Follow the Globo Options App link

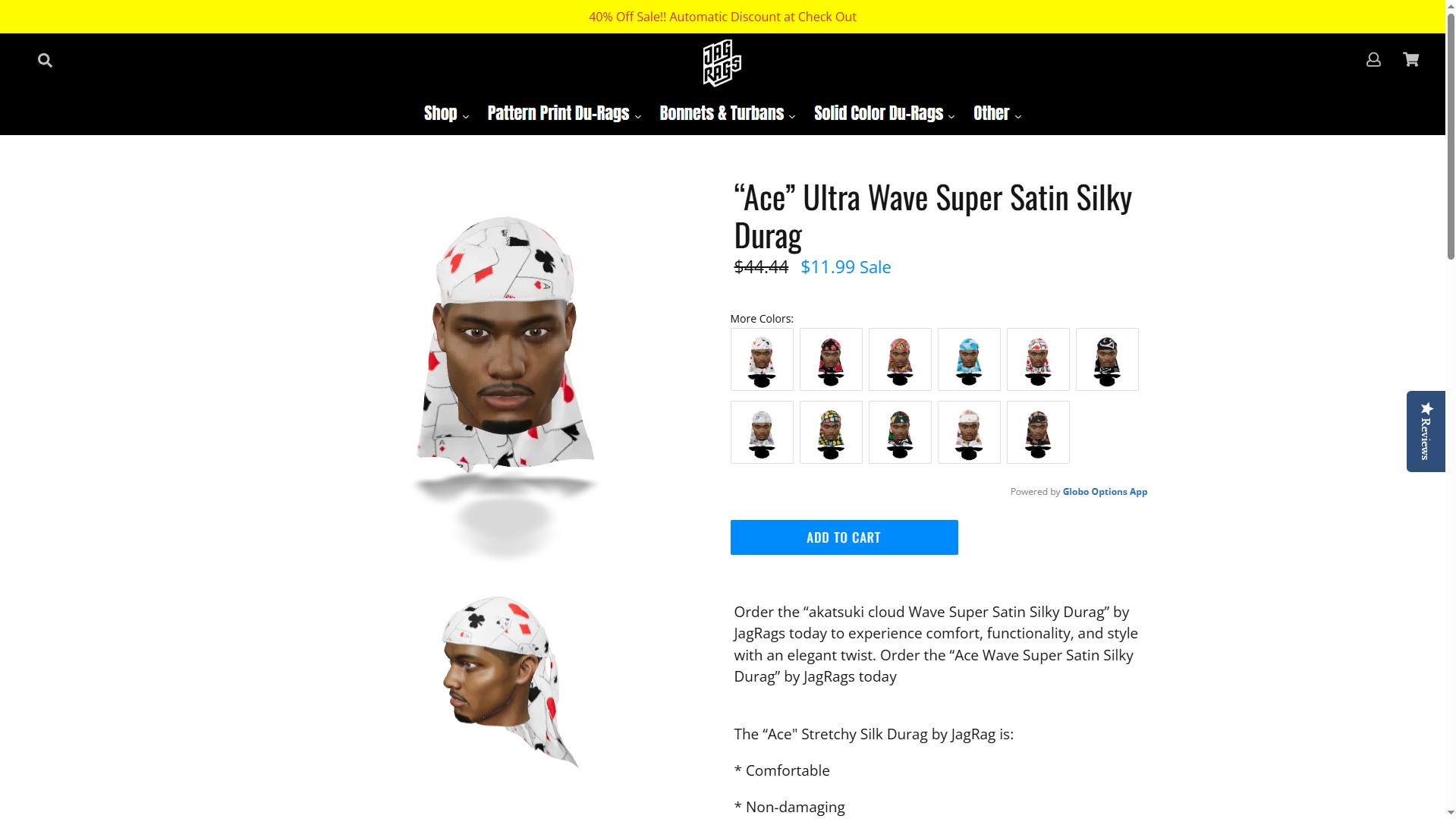(x=1105, y=492)
